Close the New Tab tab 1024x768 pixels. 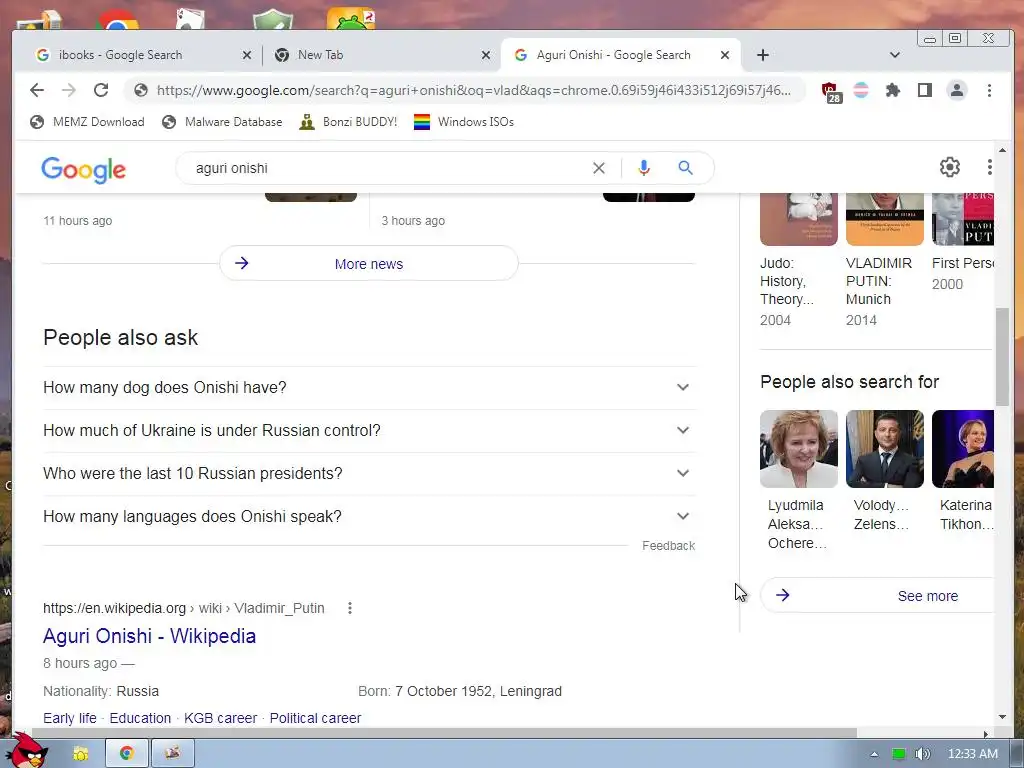pos(486,55)
